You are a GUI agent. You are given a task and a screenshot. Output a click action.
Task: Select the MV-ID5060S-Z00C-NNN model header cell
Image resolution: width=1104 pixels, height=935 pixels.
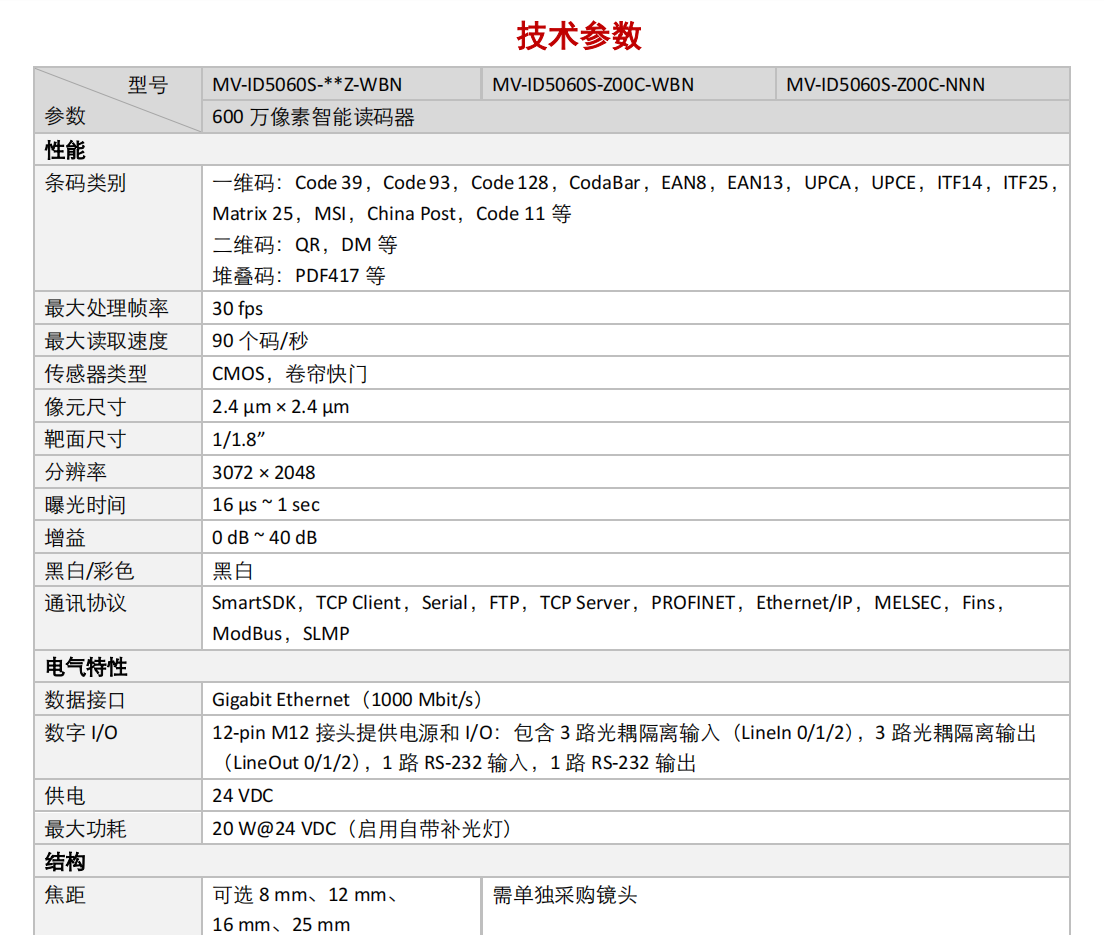(x=885, y=85)
